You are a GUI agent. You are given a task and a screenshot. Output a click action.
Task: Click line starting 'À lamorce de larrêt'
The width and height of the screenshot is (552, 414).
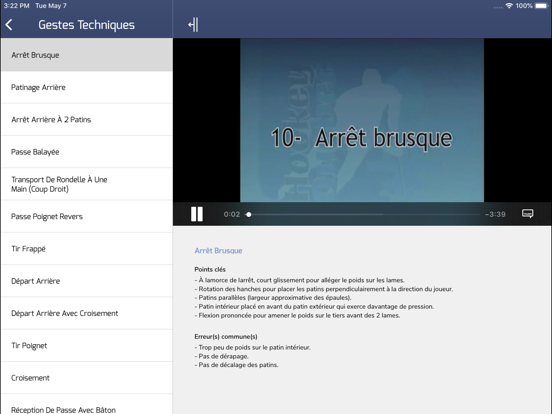[299, 280]
